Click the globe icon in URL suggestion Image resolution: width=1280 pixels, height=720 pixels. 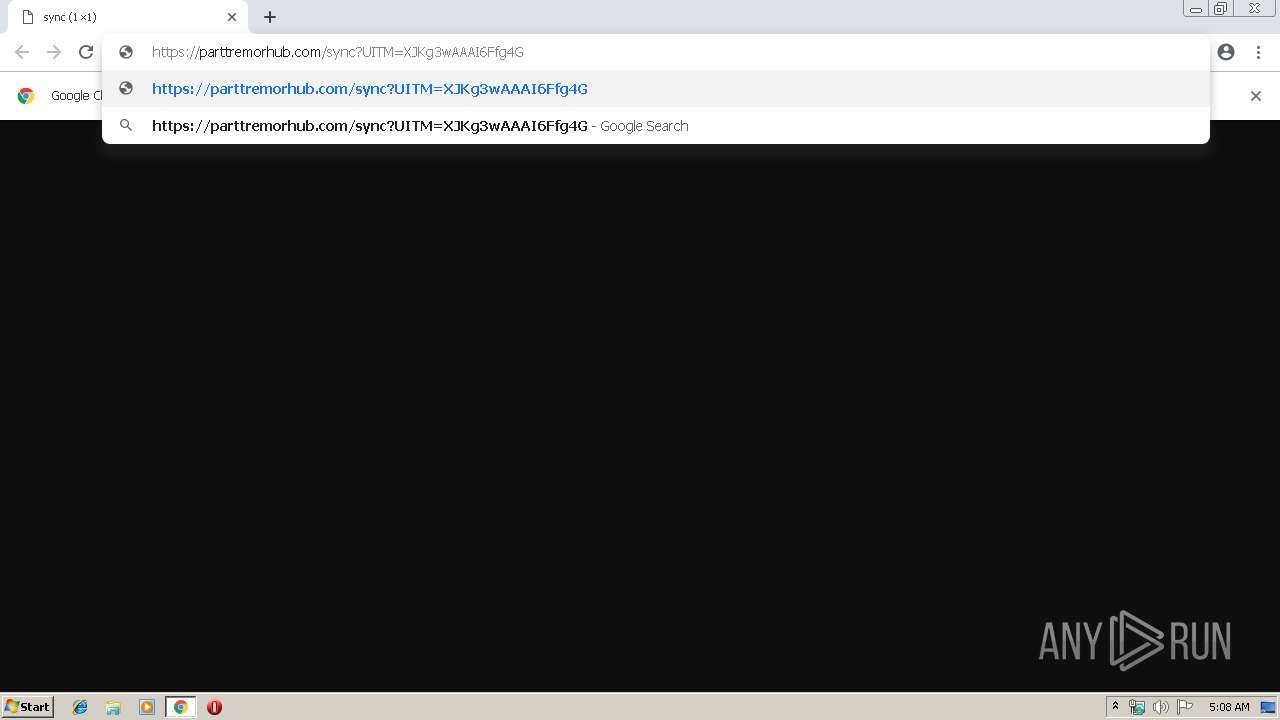tap(126, 89)
